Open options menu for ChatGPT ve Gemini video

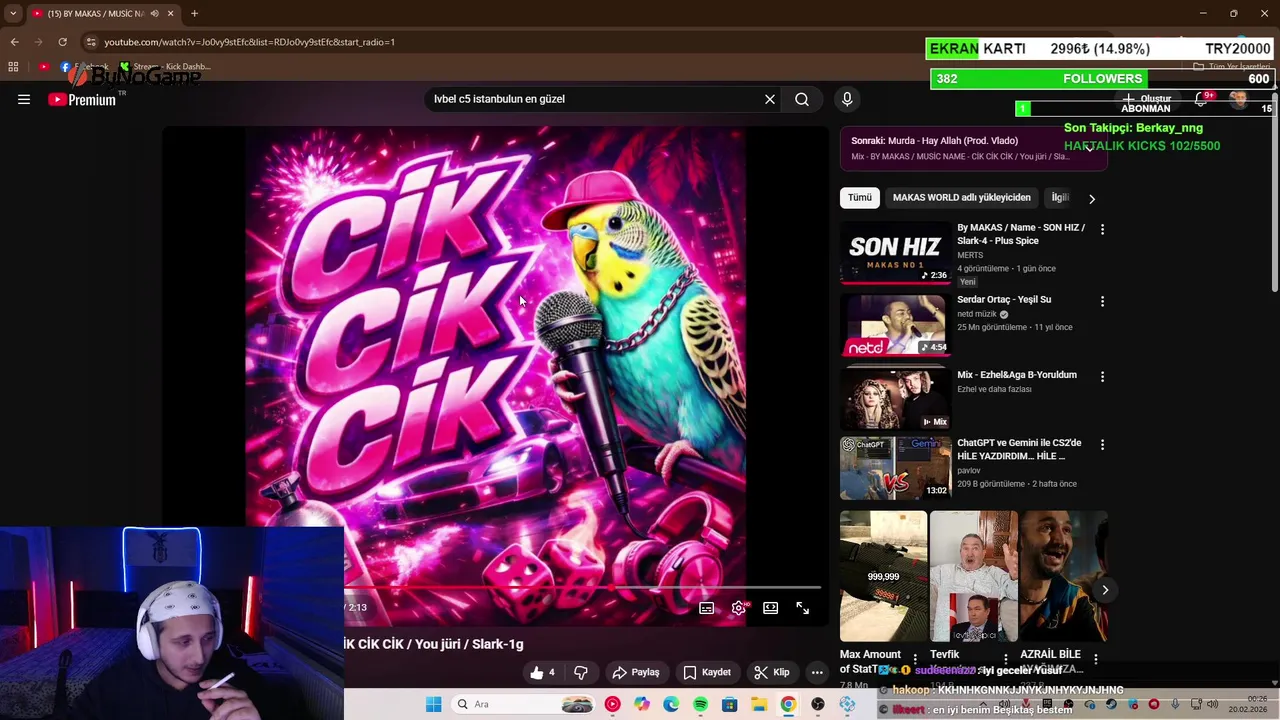click(1102, 444)
